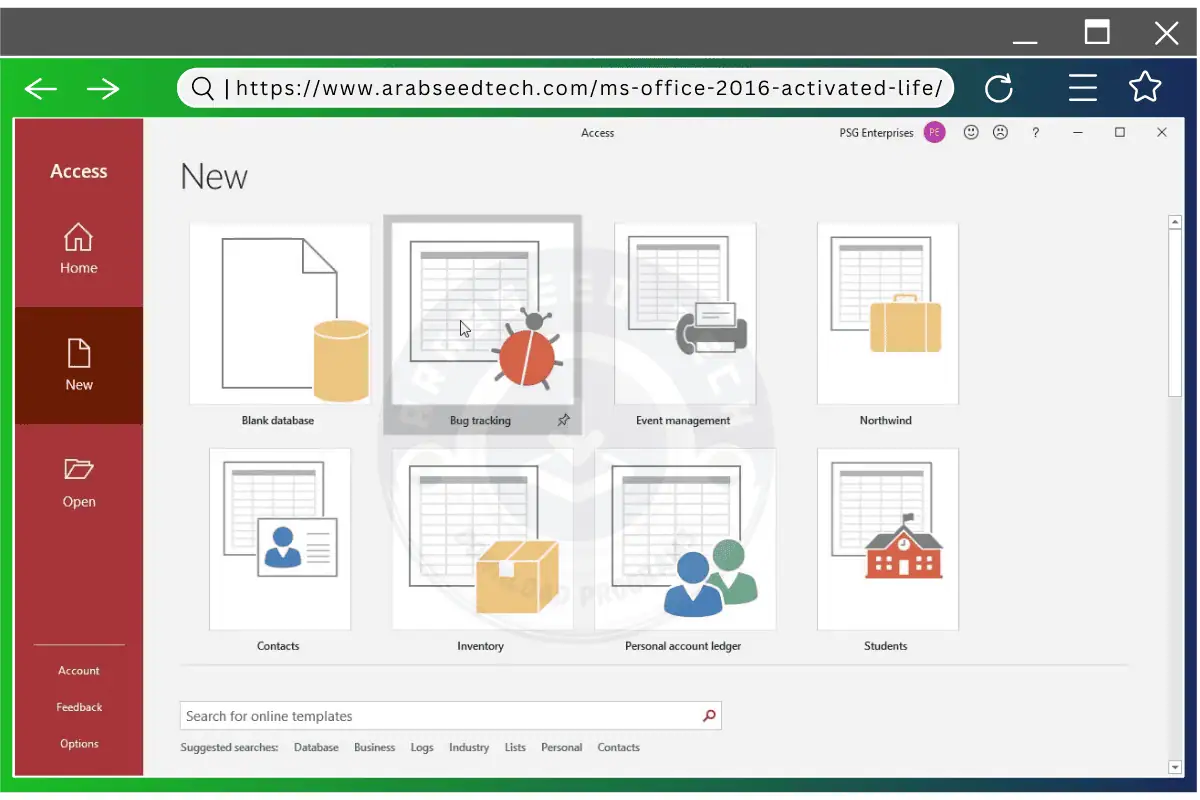The width and height of the screenshot is (1200, 800).
Task: Select the Open tab in sidebar
Action: pyautogui.click(x=78, y=483)
